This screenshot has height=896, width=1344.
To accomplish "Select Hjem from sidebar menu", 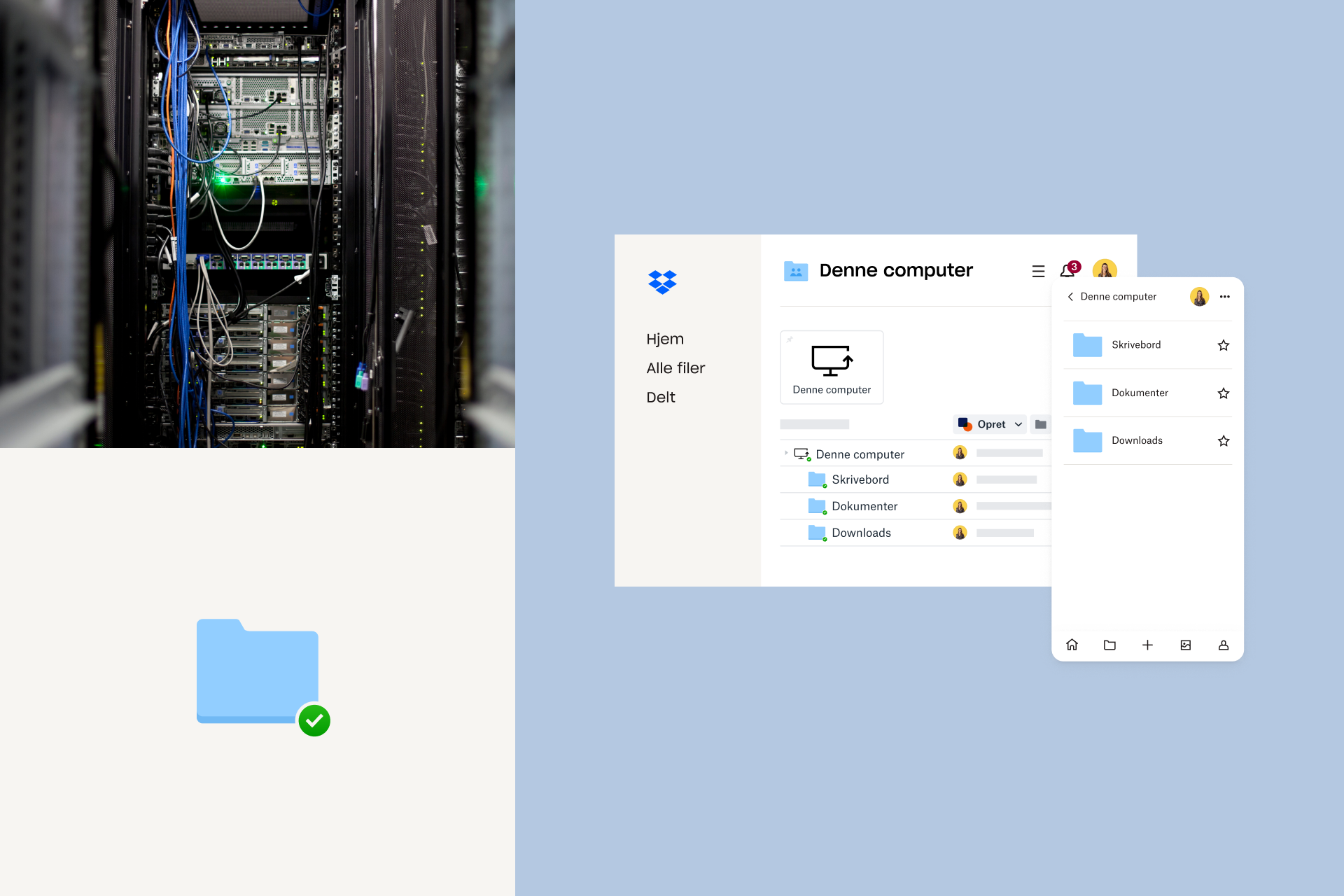I will tap(664, 338).
